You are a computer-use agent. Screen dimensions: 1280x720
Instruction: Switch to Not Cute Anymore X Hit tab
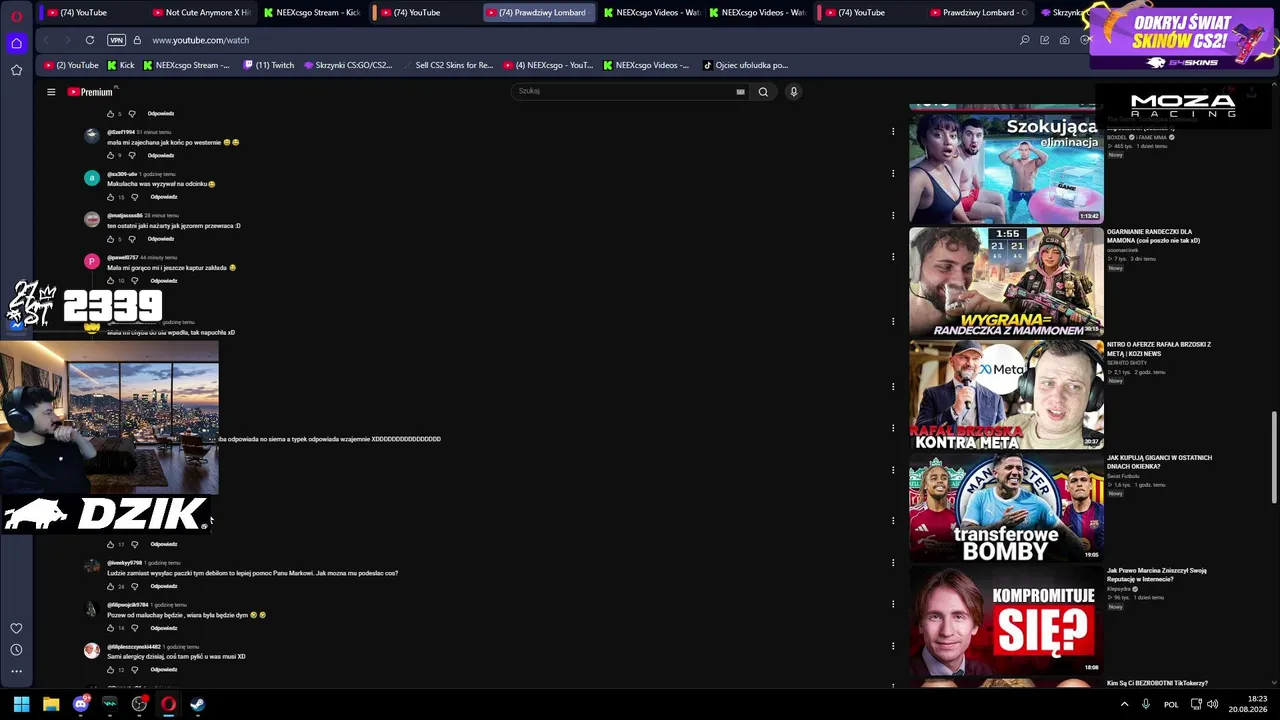(x=201, y=13)
